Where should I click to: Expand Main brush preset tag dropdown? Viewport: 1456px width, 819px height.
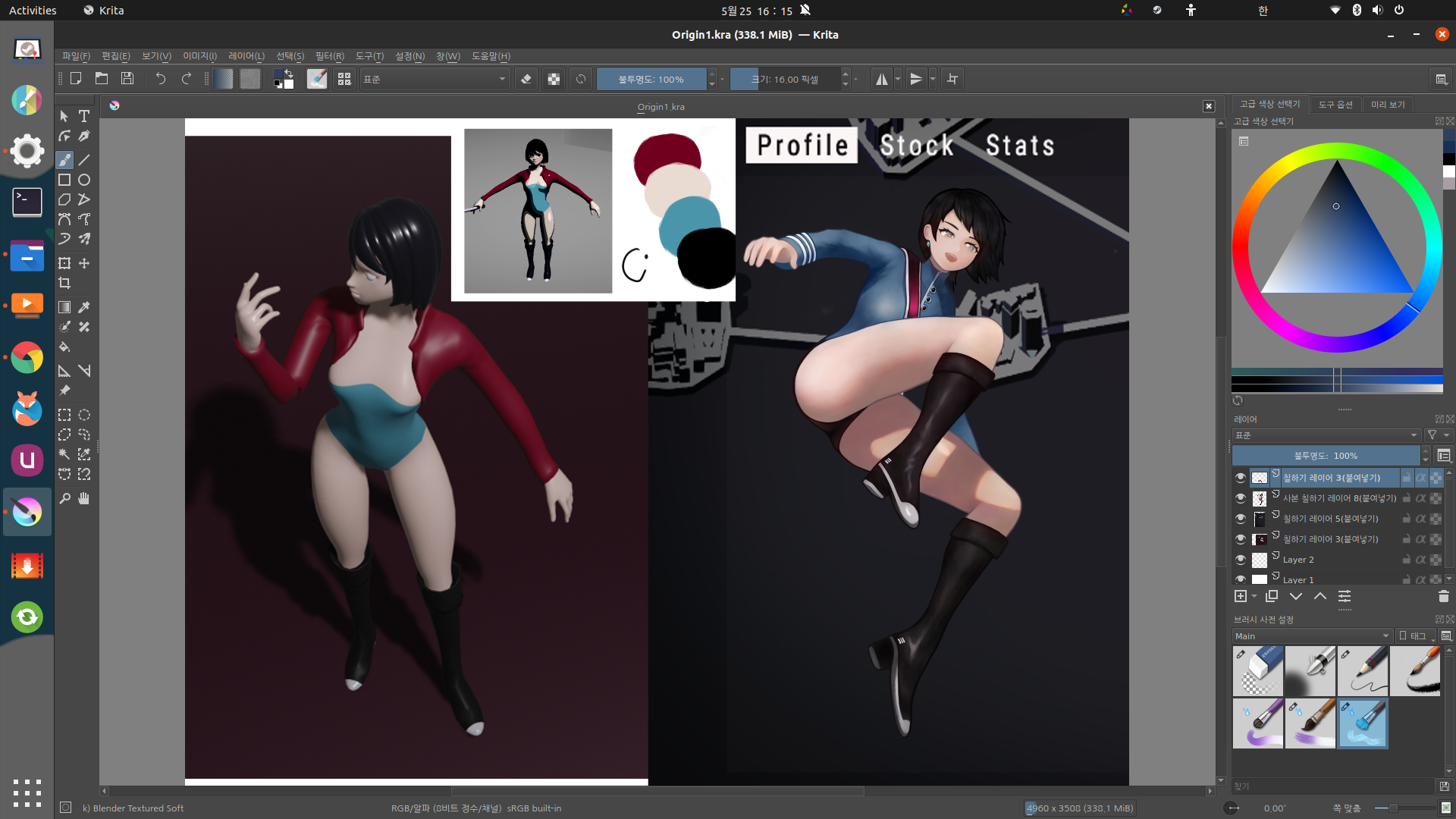tap(1312, 636)
